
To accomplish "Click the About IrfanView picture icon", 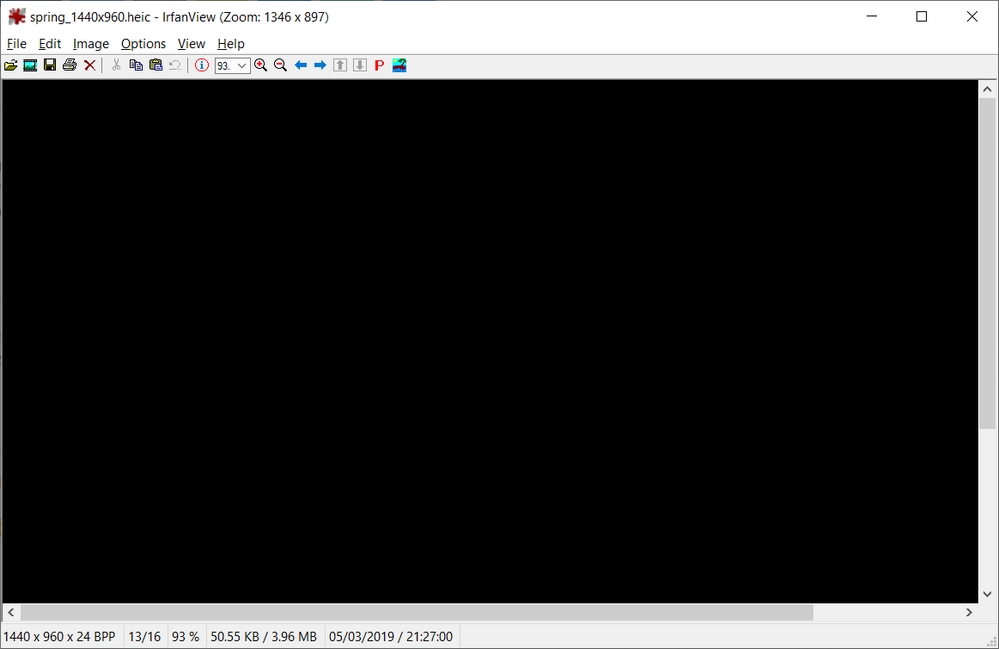I will click(x=399, y=65).
